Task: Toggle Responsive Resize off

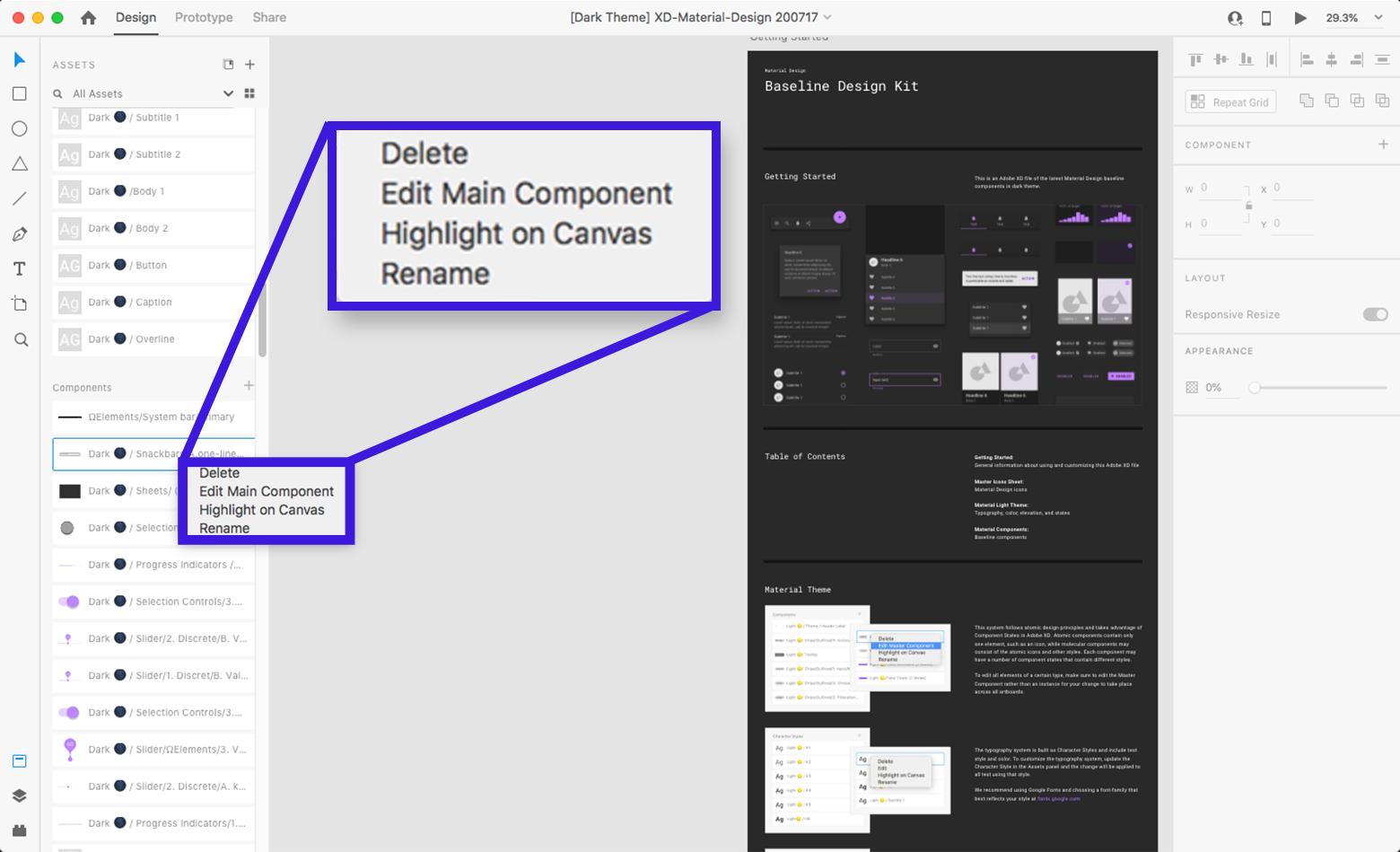Action: 1375,314
